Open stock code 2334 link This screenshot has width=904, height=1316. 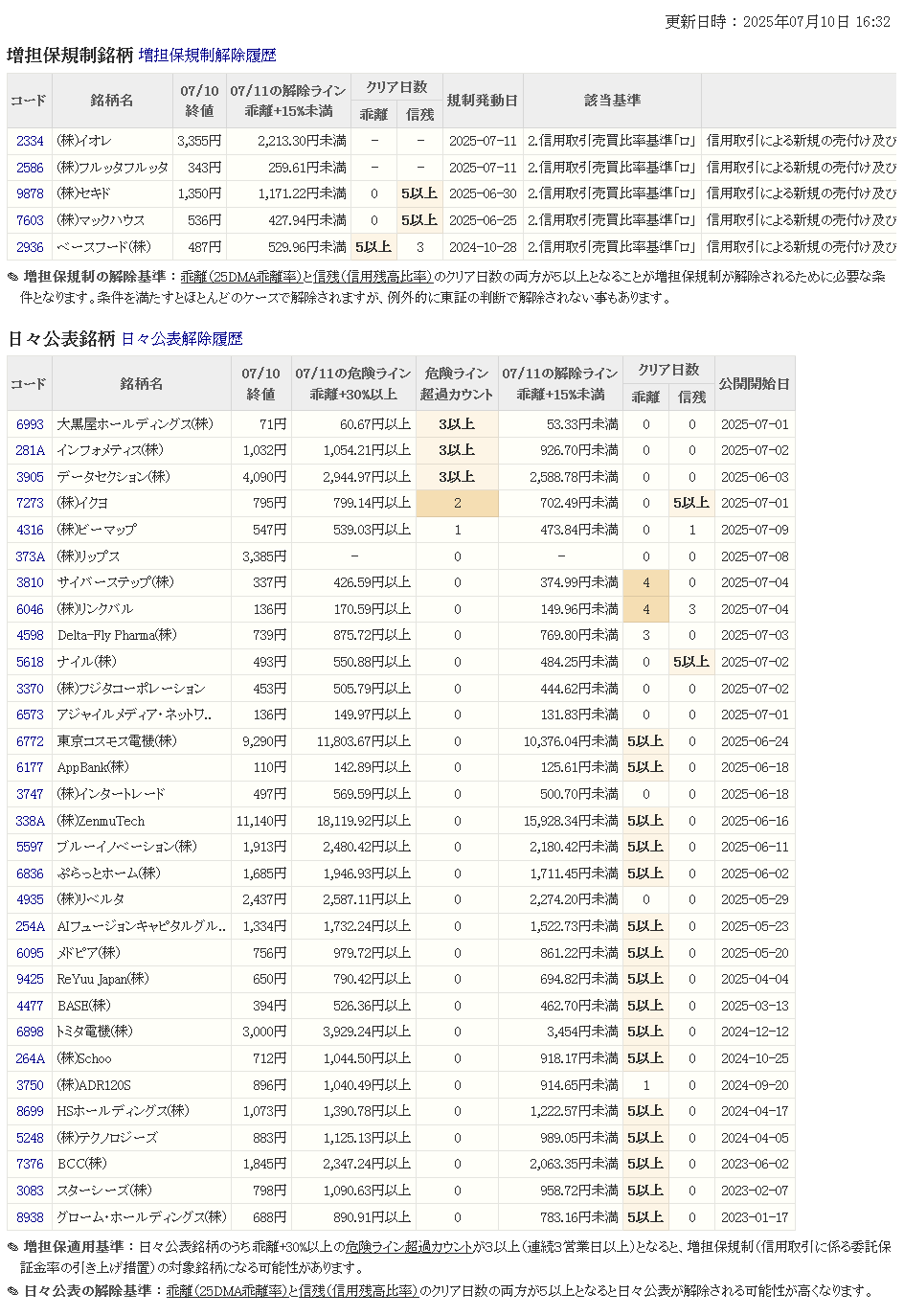(x=30, y=141)
